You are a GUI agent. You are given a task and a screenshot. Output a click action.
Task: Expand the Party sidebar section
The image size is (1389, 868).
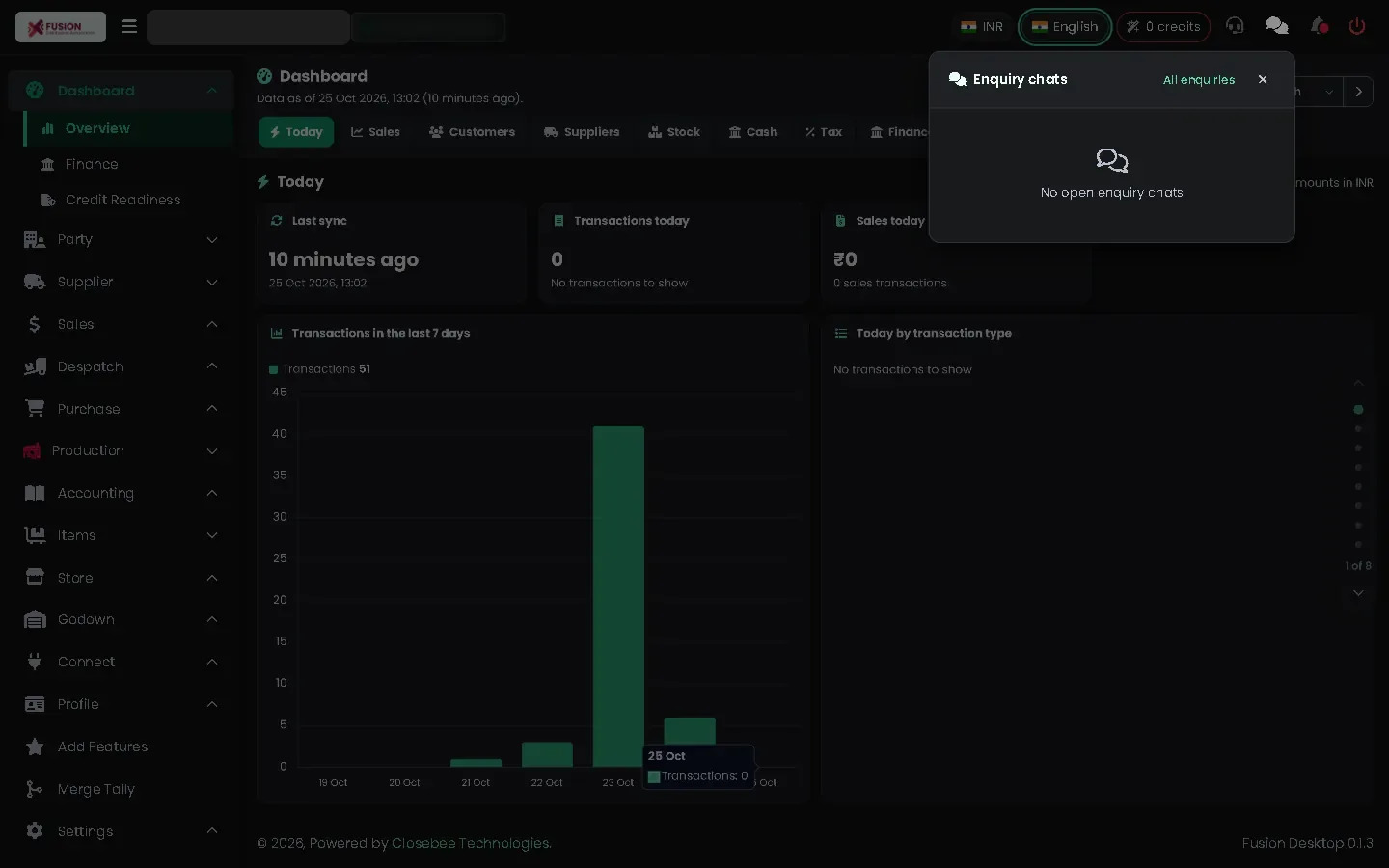121,239
